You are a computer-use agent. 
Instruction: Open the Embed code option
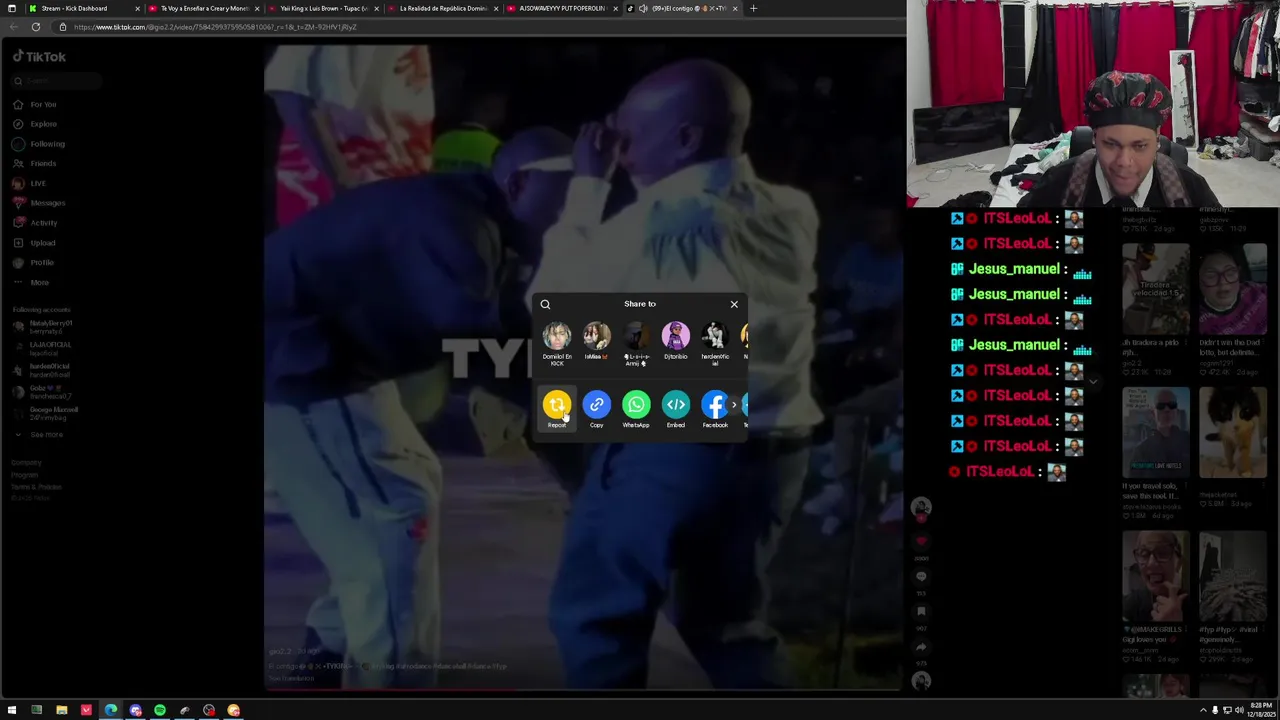(x=676, y=405)
